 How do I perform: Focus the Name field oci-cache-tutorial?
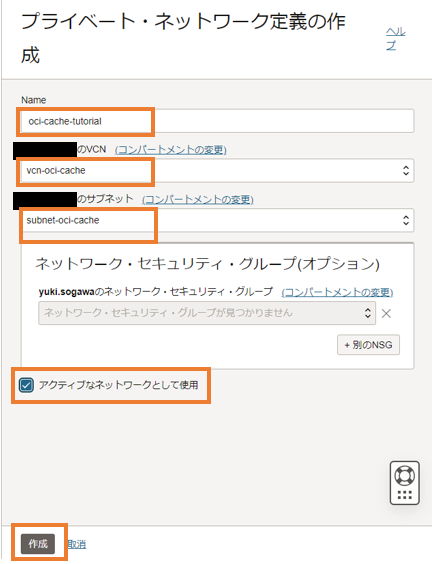tap(217, 121)
